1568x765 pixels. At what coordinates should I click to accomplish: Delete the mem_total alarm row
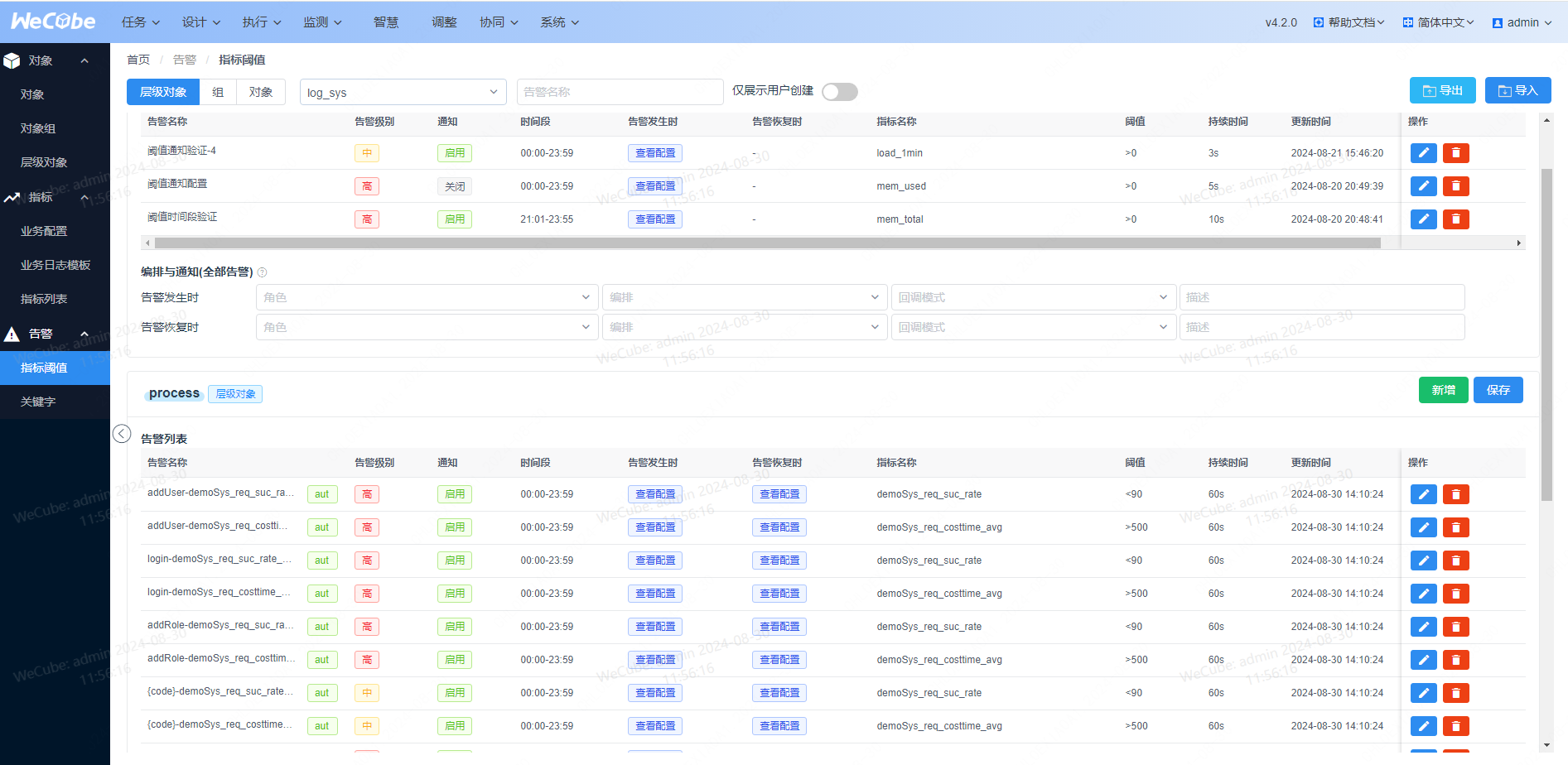click(x=1455, y=219)
